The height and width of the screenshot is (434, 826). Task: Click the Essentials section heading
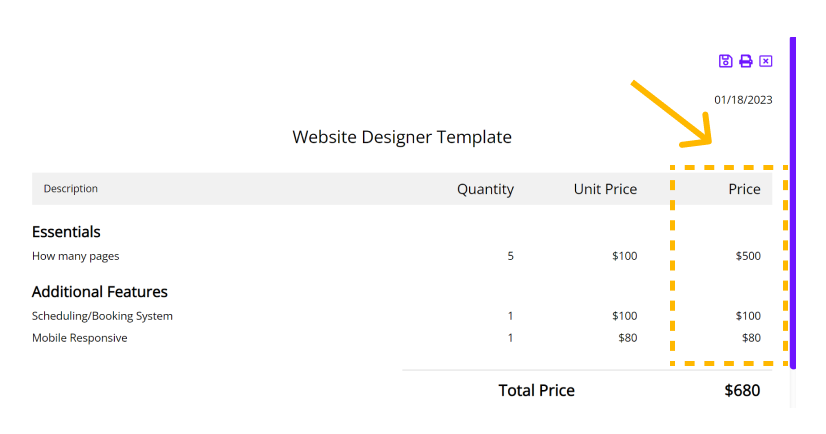click(x=66, y=232)
